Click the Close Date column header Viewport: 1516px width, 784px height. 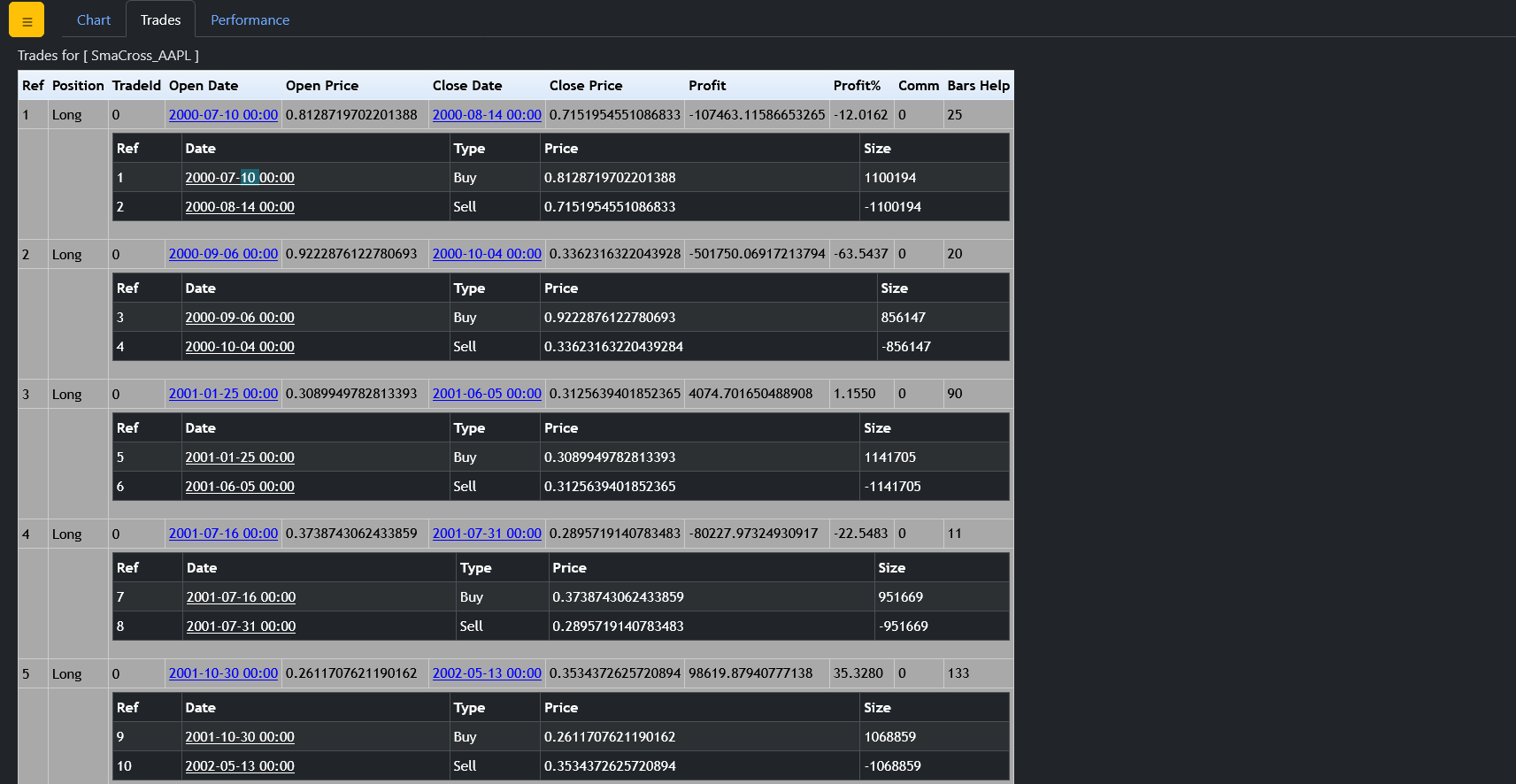pyautogui.click(x=467, y=86)
